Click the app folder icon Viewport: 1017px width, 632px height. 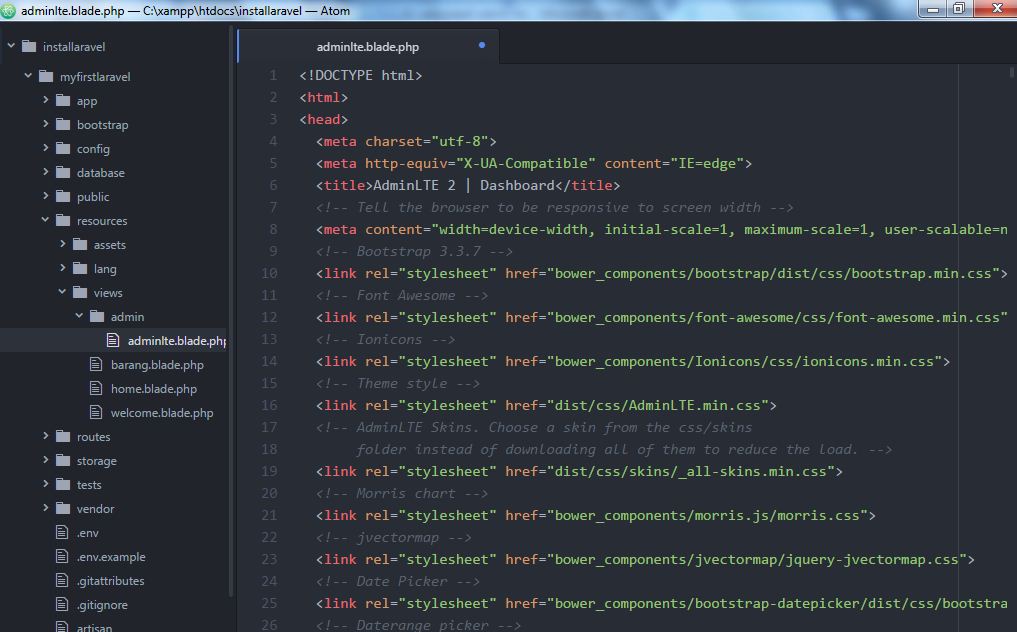(x=63, y=101)
